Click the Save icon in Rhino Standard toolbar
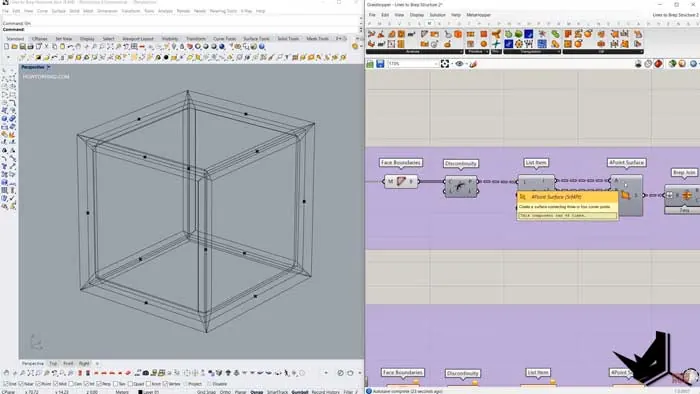700x394 pixels. pyautogui.click(x=22, y=46)
